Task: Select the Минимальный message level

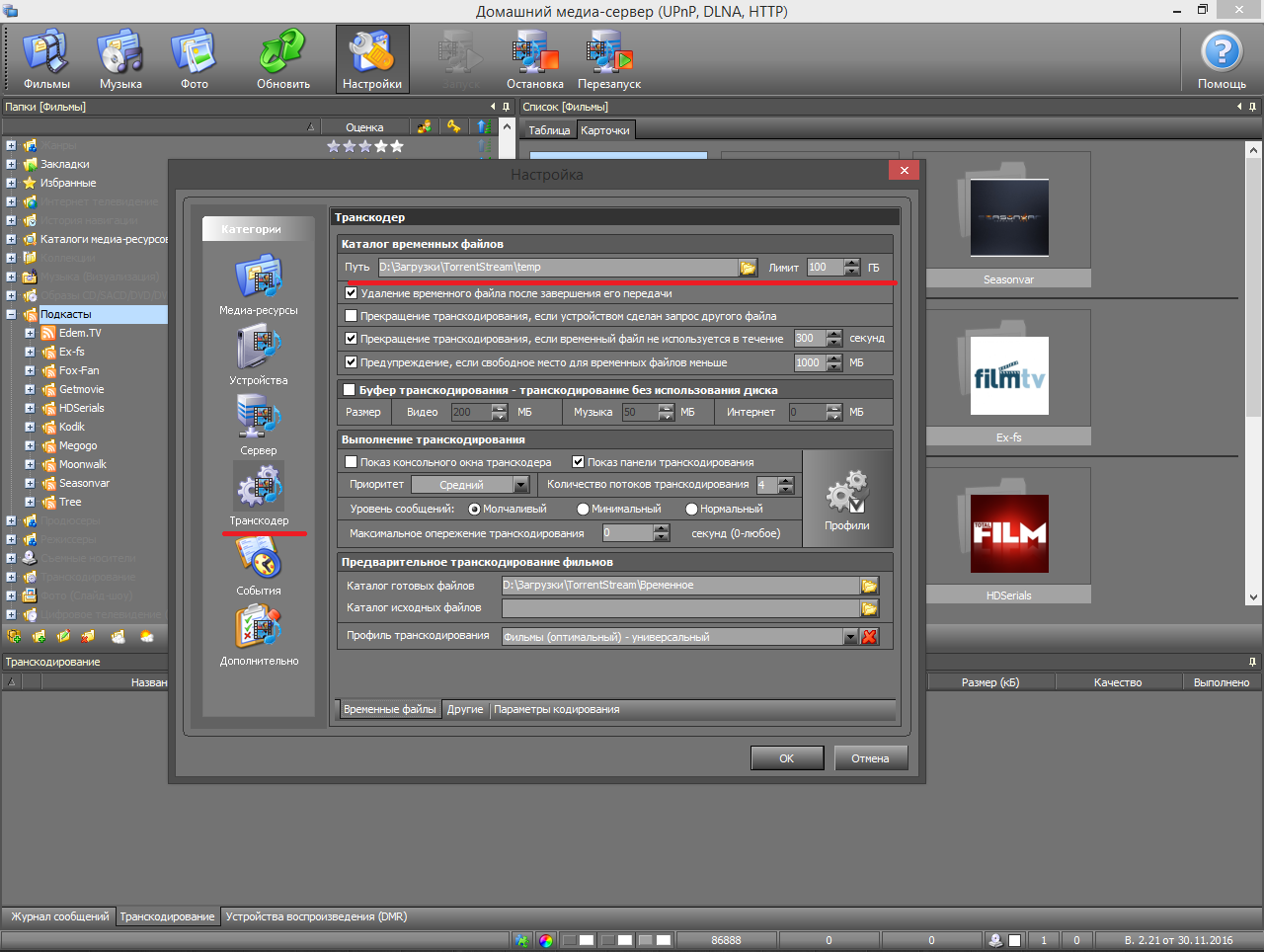Action: pos(583,510)
